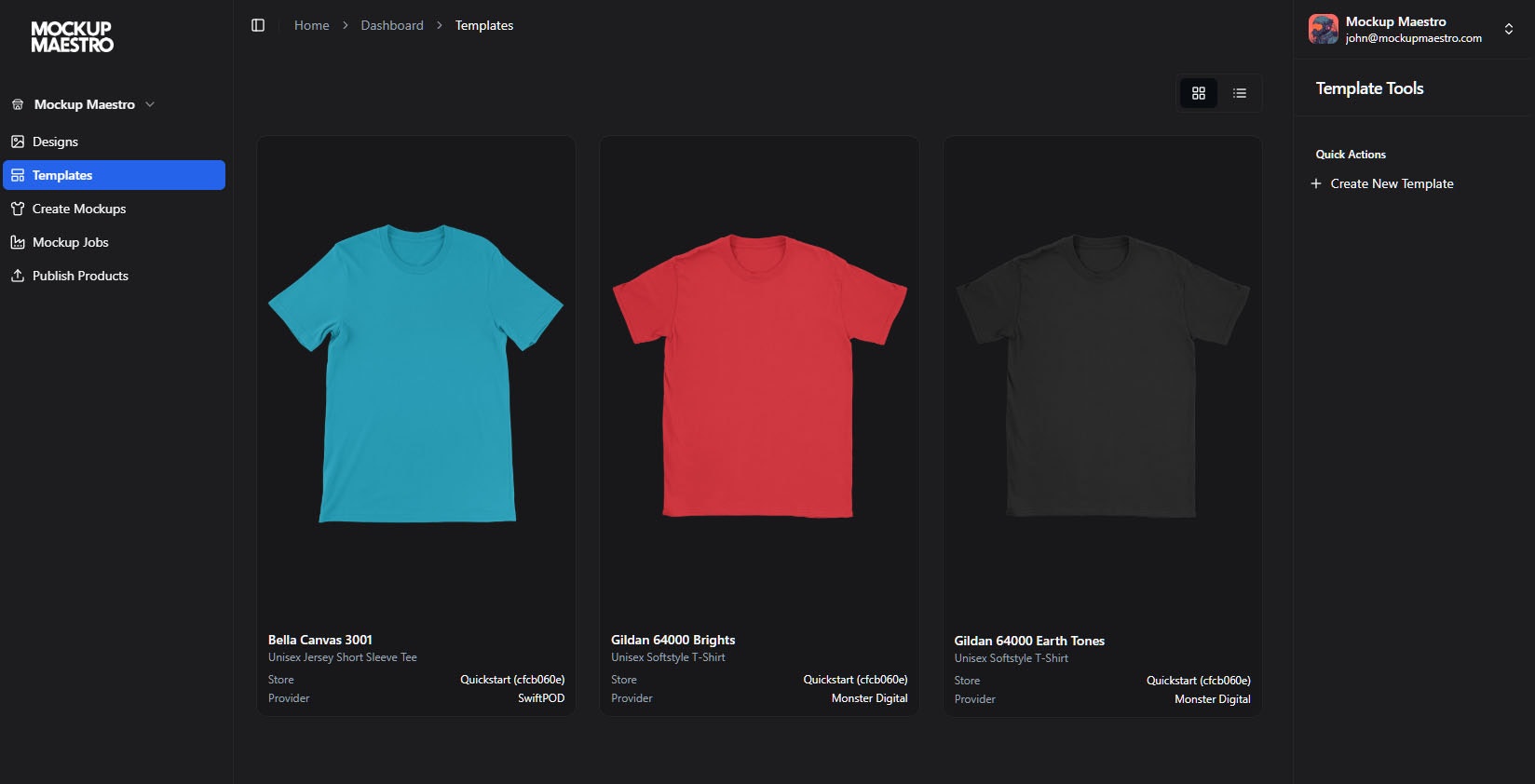Click Unisex Softstyle T-Shirt under Gildan Brights
The height and width of the screenshot is (784, 1535).
tap(668, 657)
